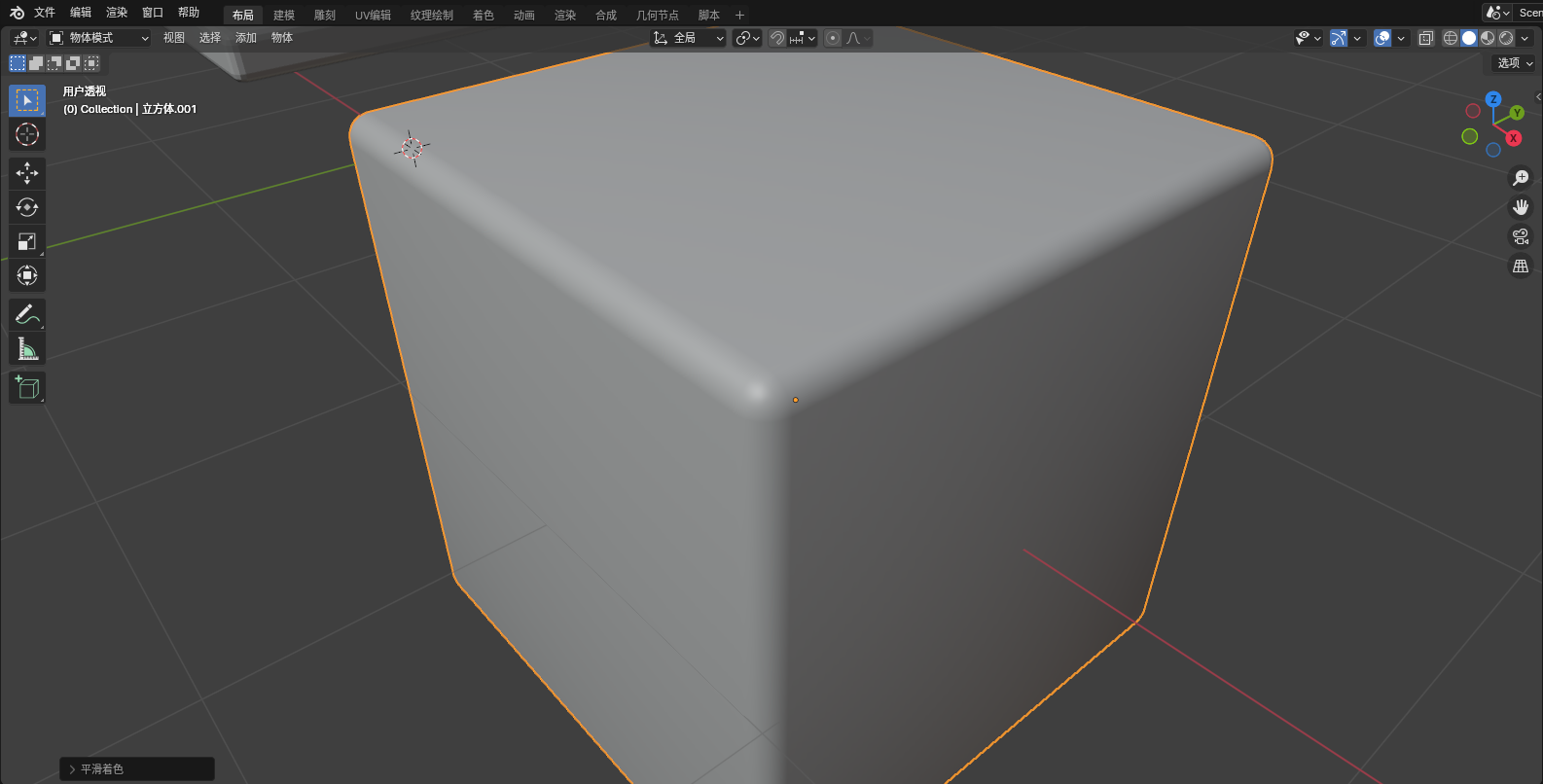Toggle camera view with camera icon
Viewport: 1543px width, 784px height.
pyautogui.click(x=1521, y=236)
